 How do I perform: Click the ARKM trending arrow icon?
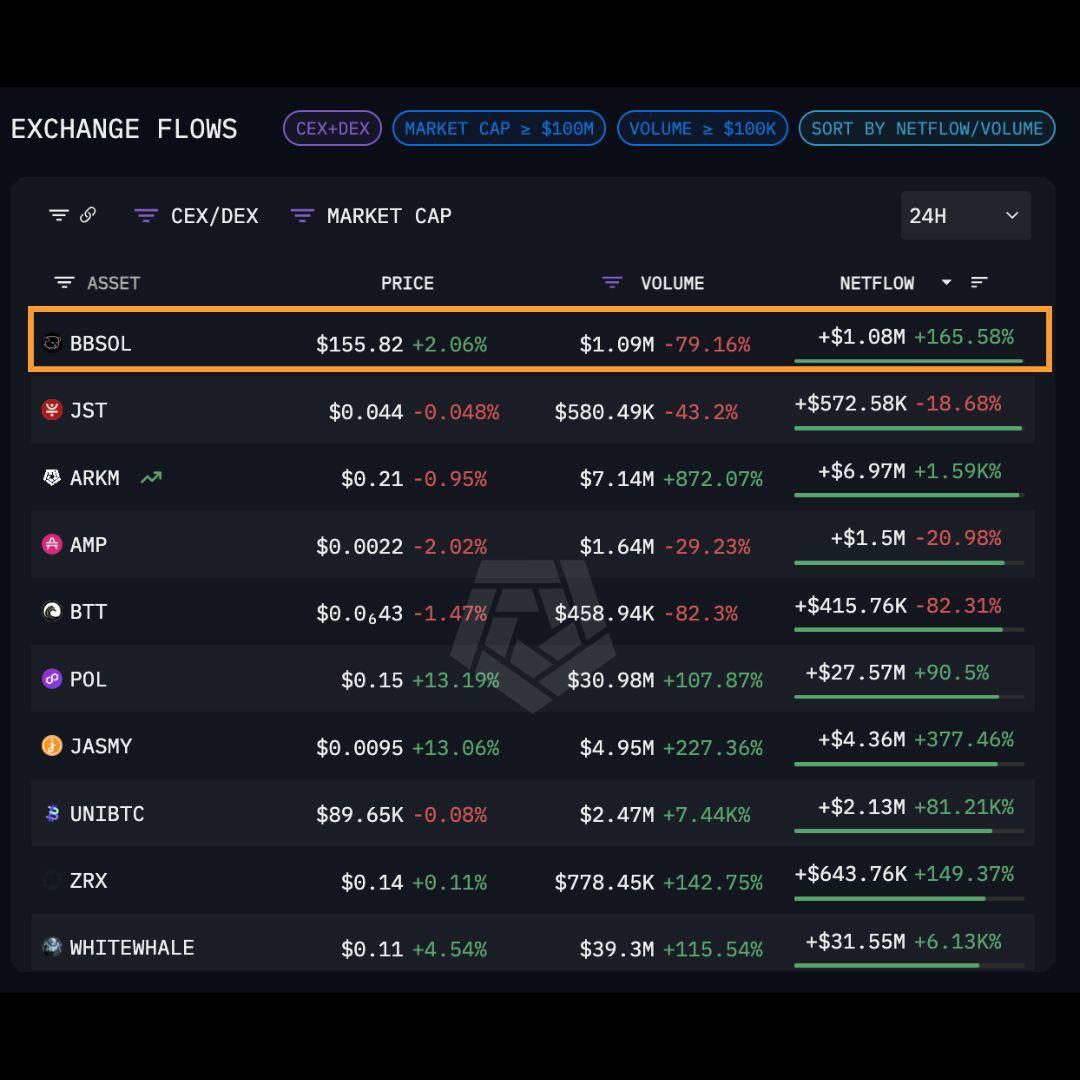(x=151, y=478)
